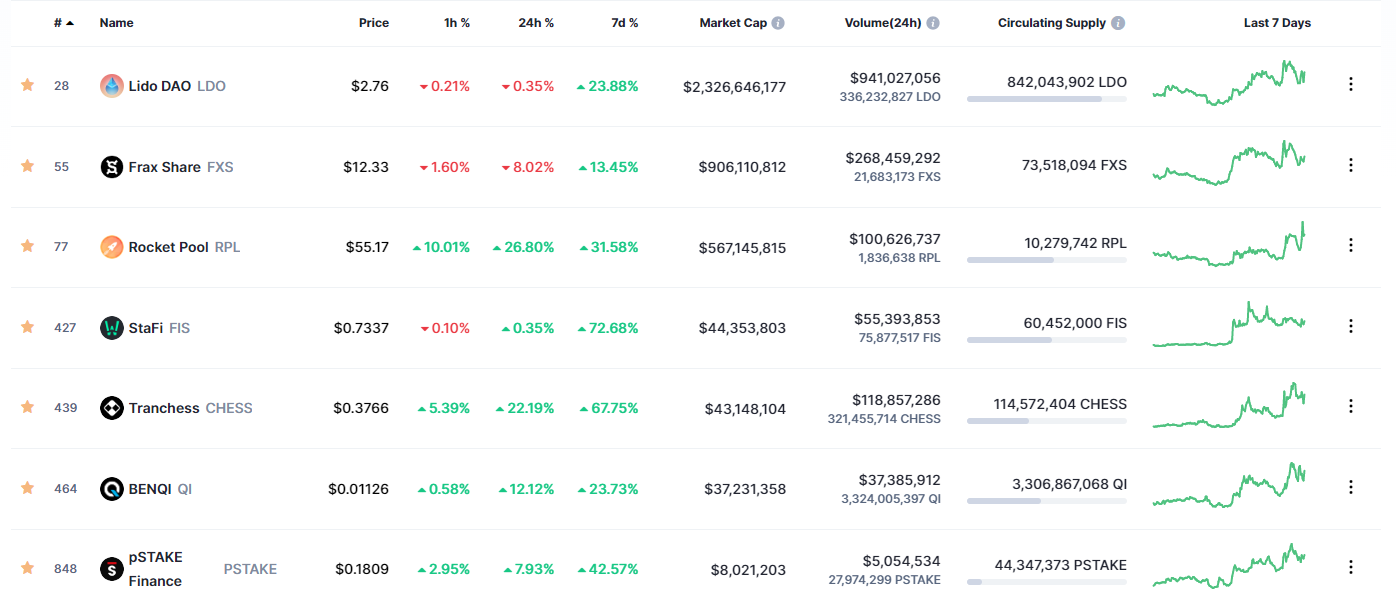Click the Lido DAO price $2.76

tap(370, 86)
